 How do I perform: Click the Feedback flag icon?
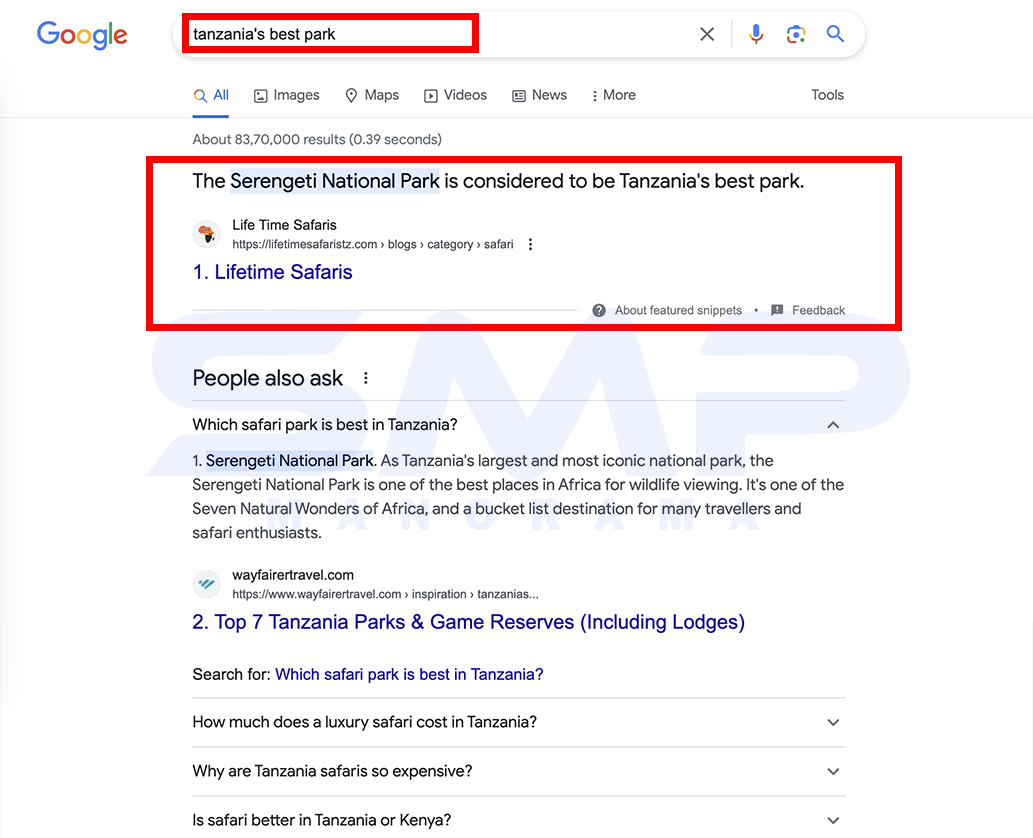[x=777, y=310]
